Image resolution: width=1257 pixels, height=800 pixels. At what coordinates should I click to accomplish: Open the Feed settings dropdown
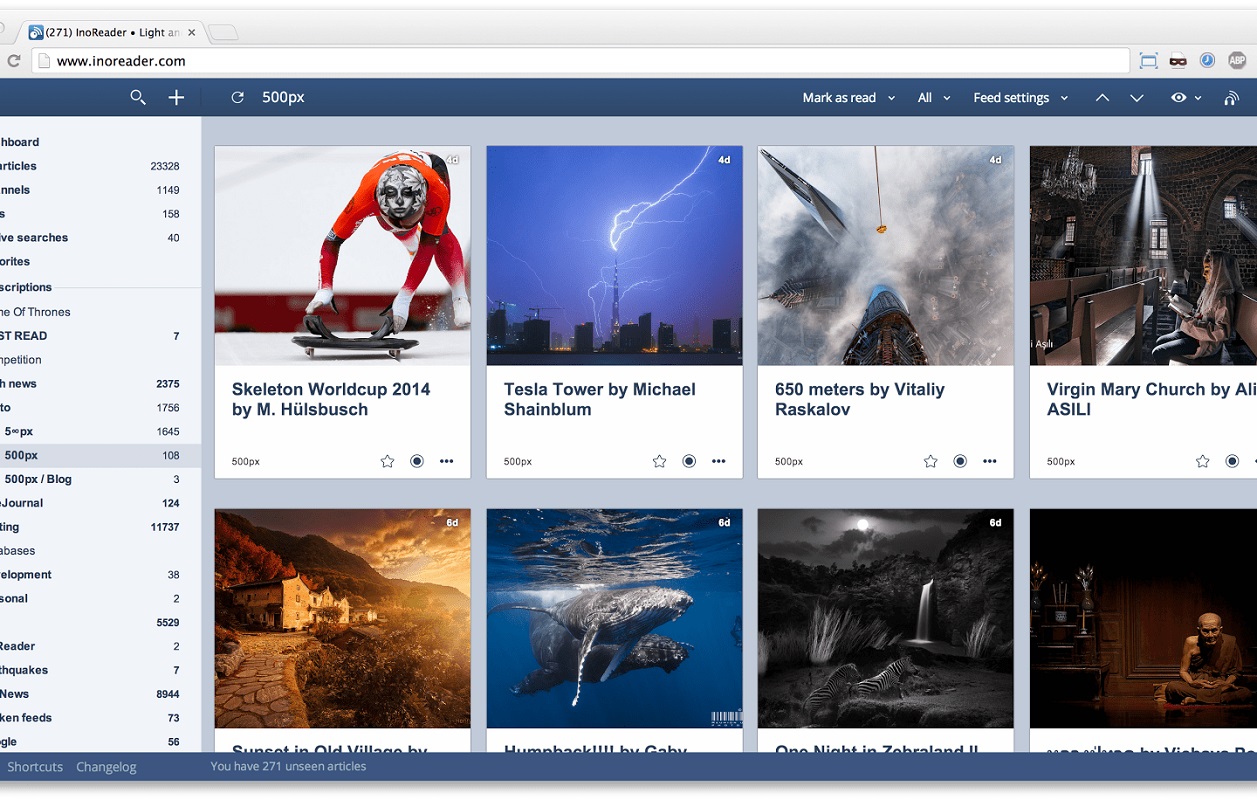coord(1020,98)
